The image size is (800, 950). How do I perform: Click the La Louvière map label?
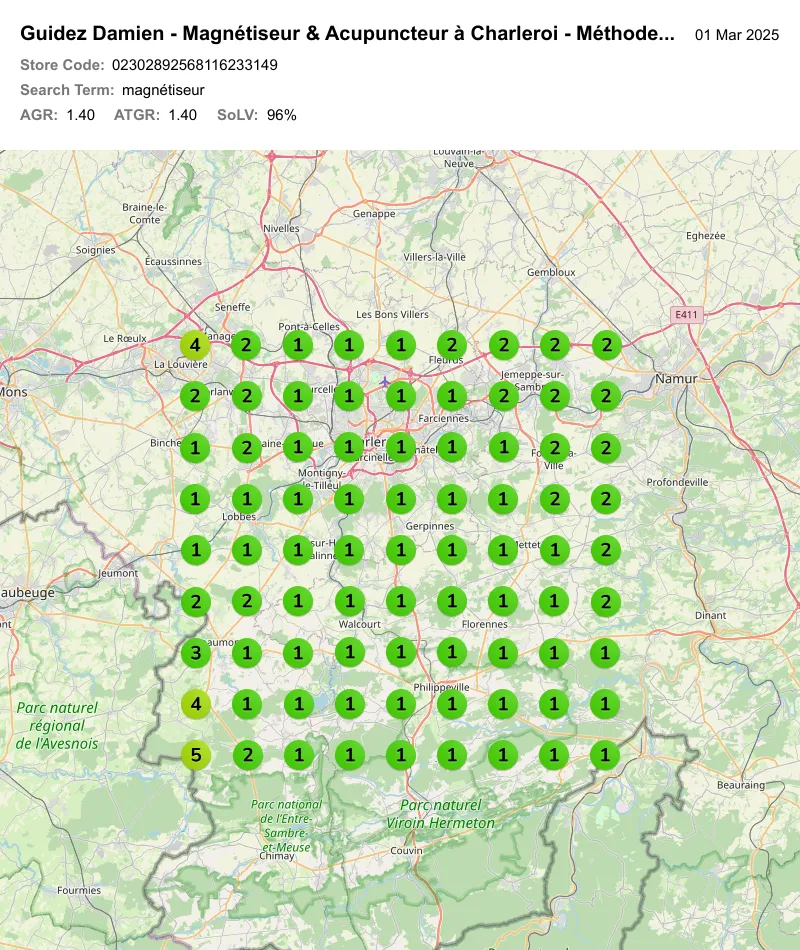pyautogui.click(x=181, y=364)
